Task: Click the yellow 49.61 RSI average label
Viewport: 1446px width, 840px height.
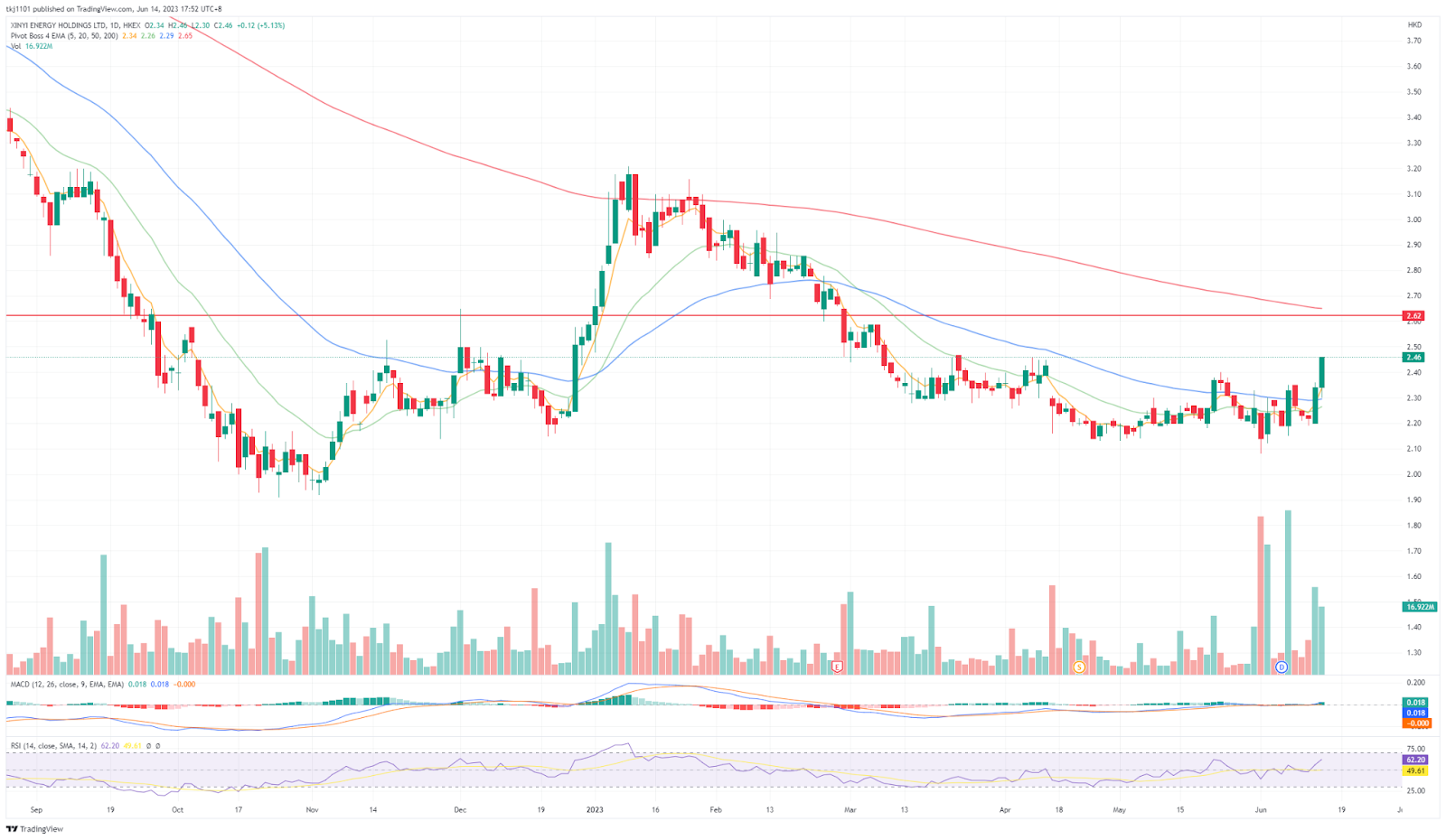Action: pyautogui.click(x=1415, y=771)
